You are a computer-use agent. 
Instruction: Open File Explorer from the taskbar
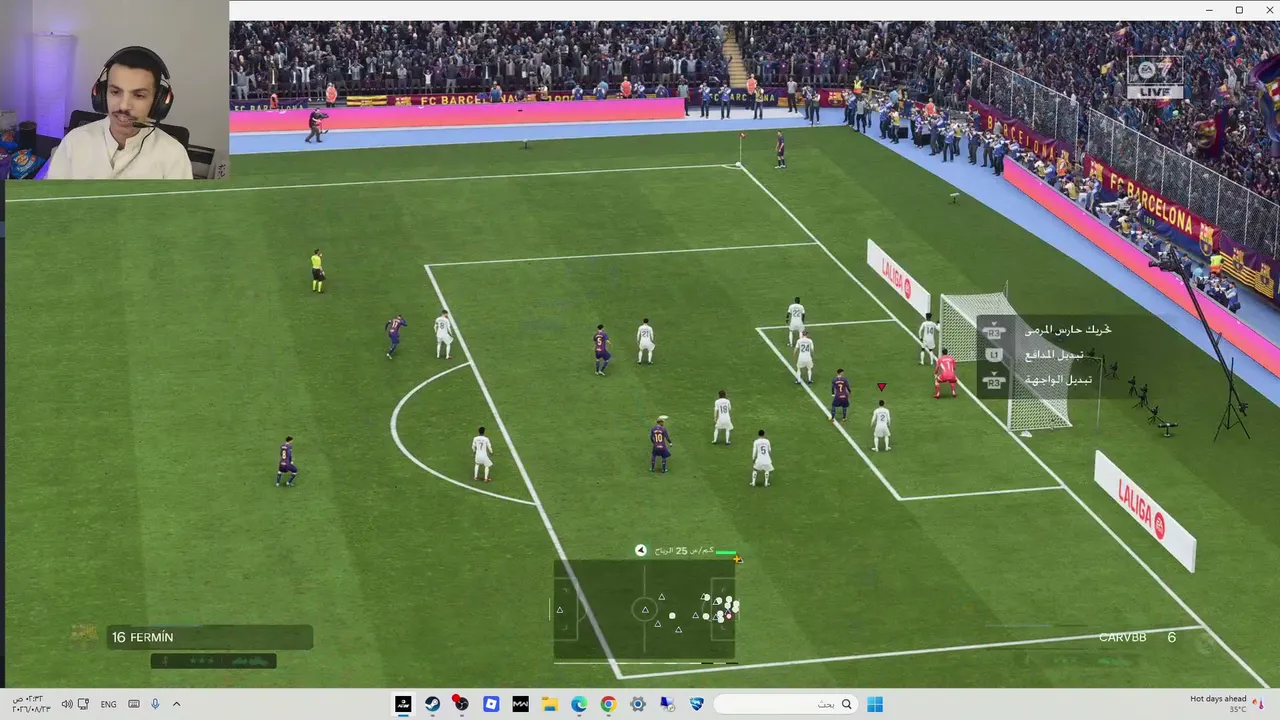click(549, 704)
